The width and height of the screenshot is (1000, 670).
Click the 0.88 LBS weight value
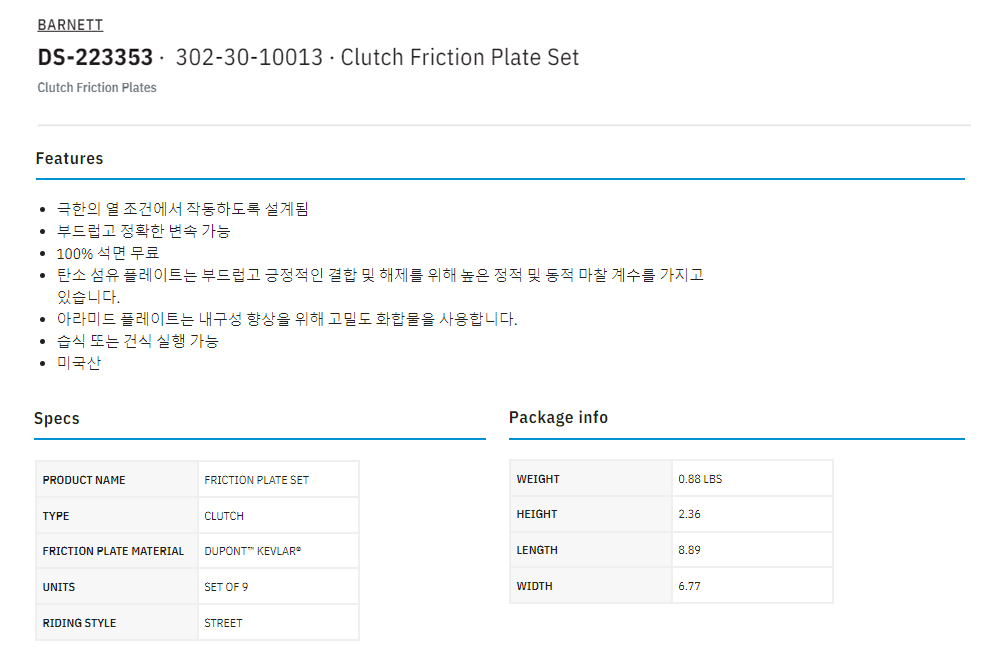[x=700, y=479]
